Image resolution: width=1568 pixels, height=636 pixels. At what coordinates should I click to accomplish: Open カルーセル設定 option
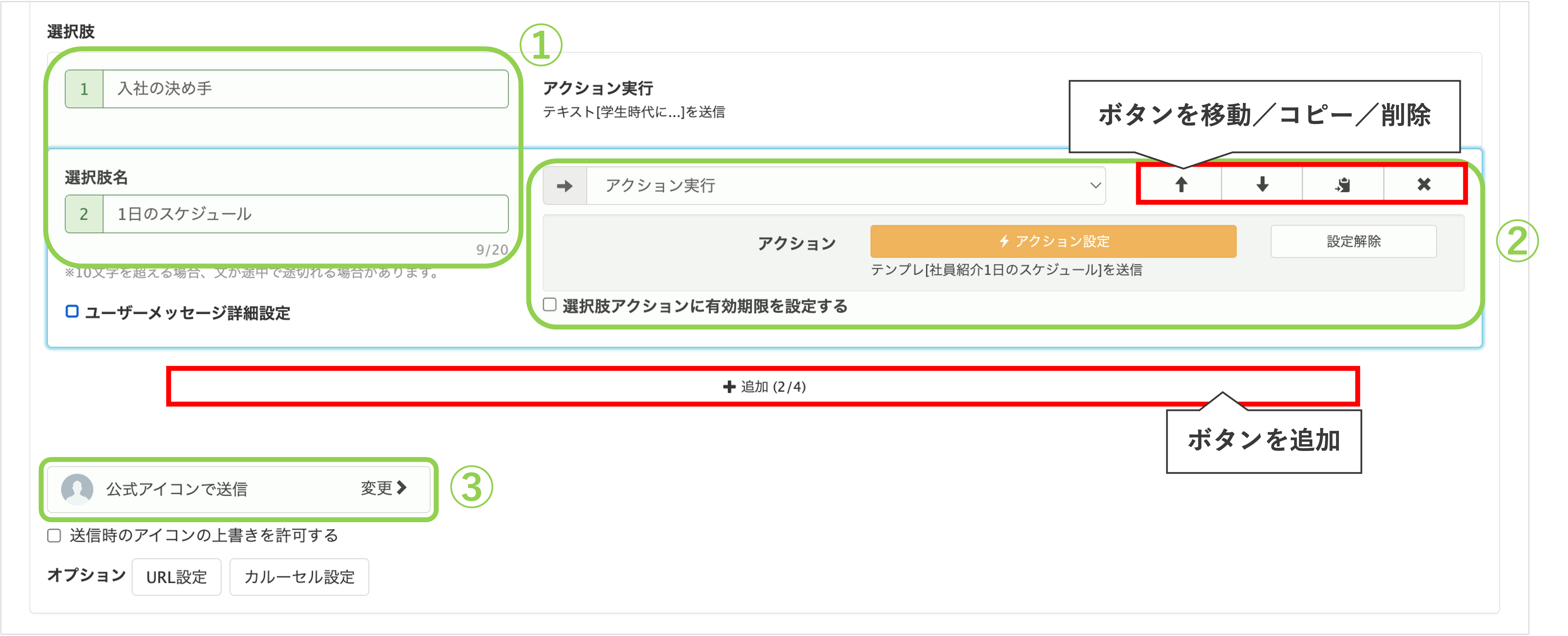(x=299, y=577)
